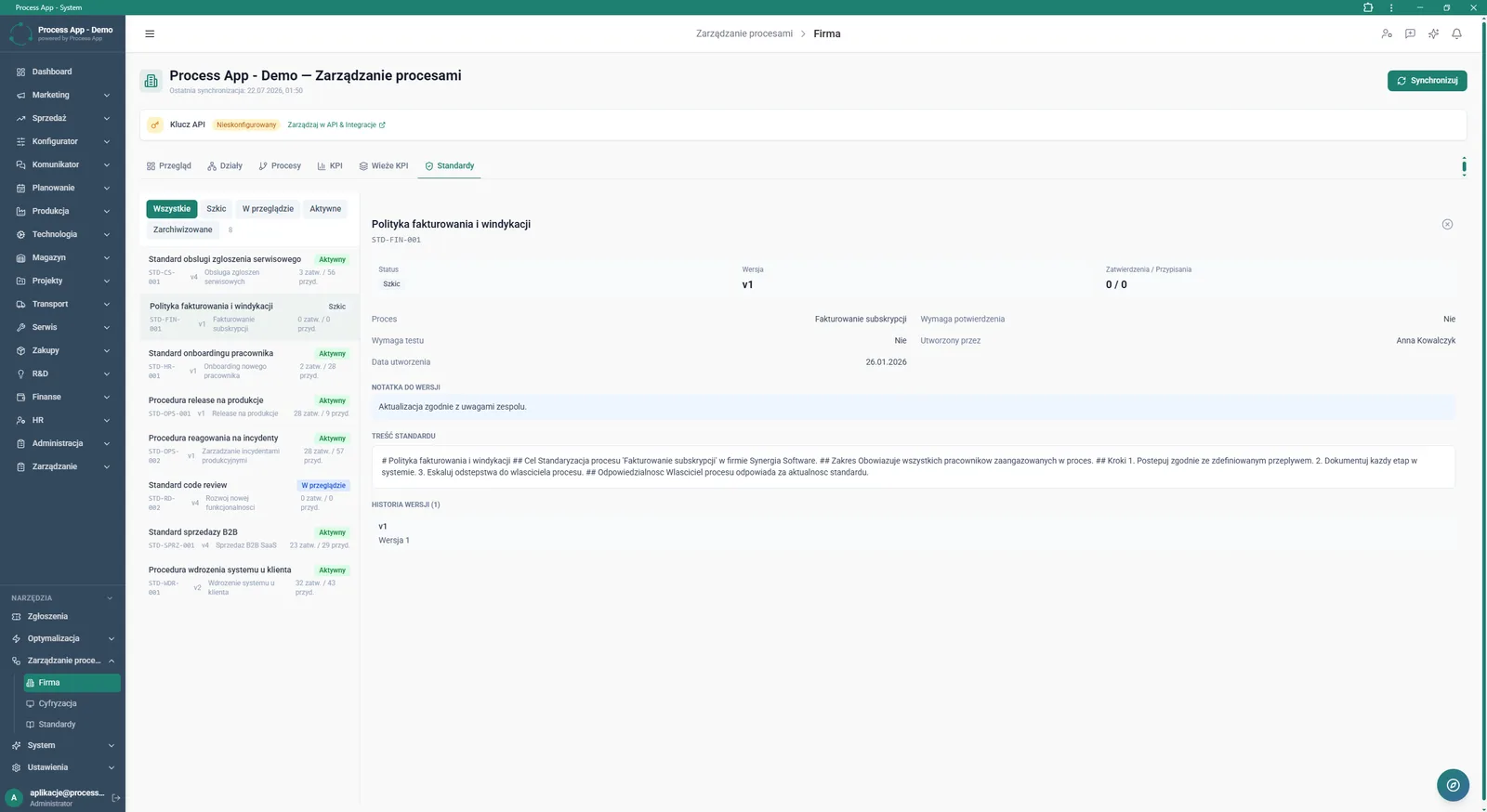This screenshot has width=1487, height=812.
Task: Expand the Sprzedaż menu chevron
Action: click(107, 118)
